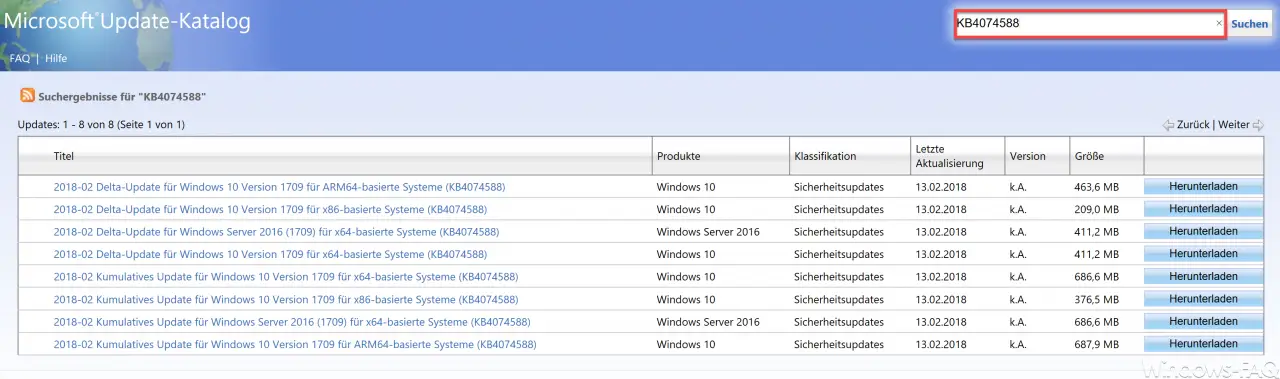Open Kumulatives Update Windows Server 2016 x64 link

pyautogui.click(x=292, y=322)
